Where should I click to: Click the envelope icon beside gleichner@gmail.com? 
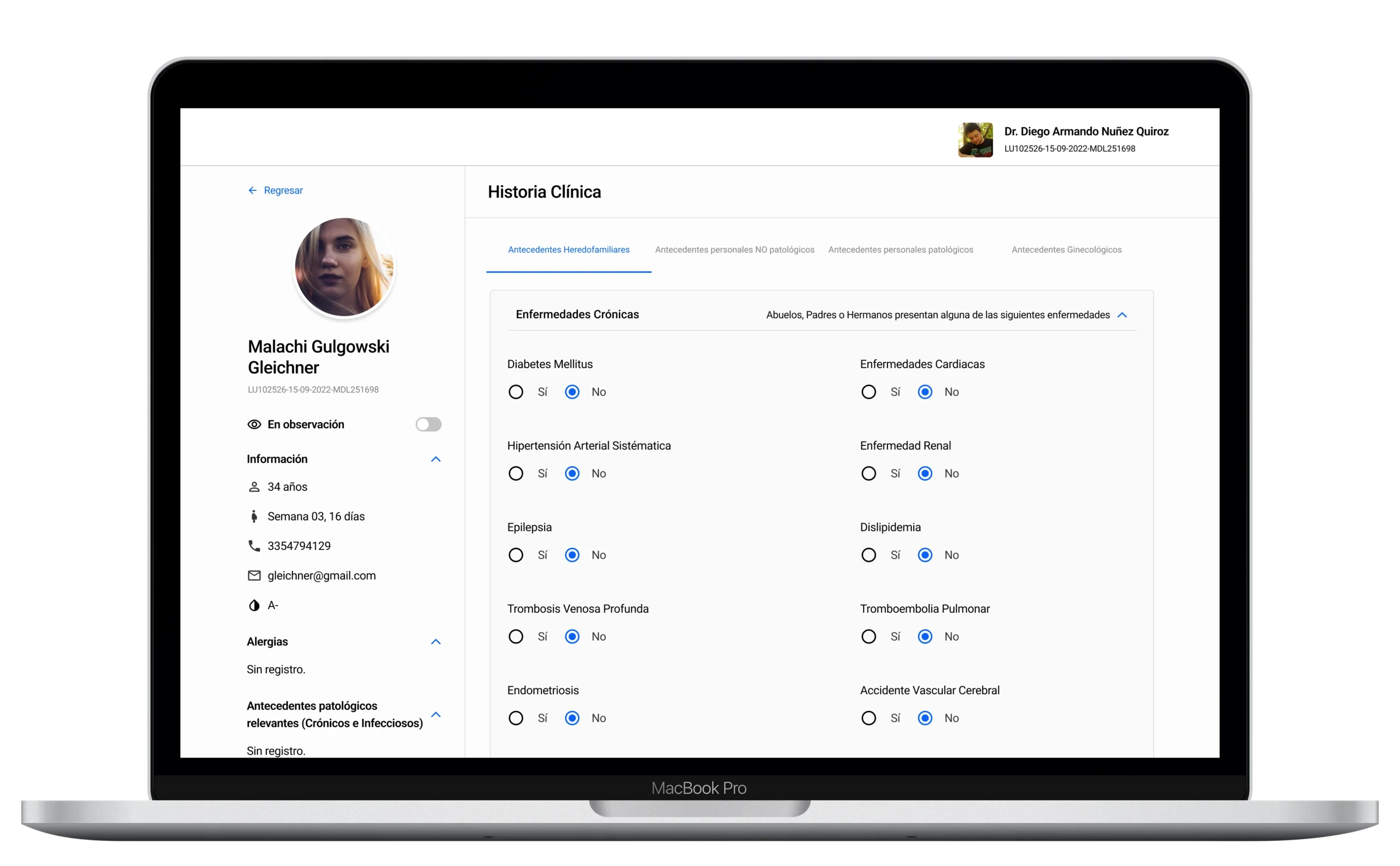pos(254,576)
